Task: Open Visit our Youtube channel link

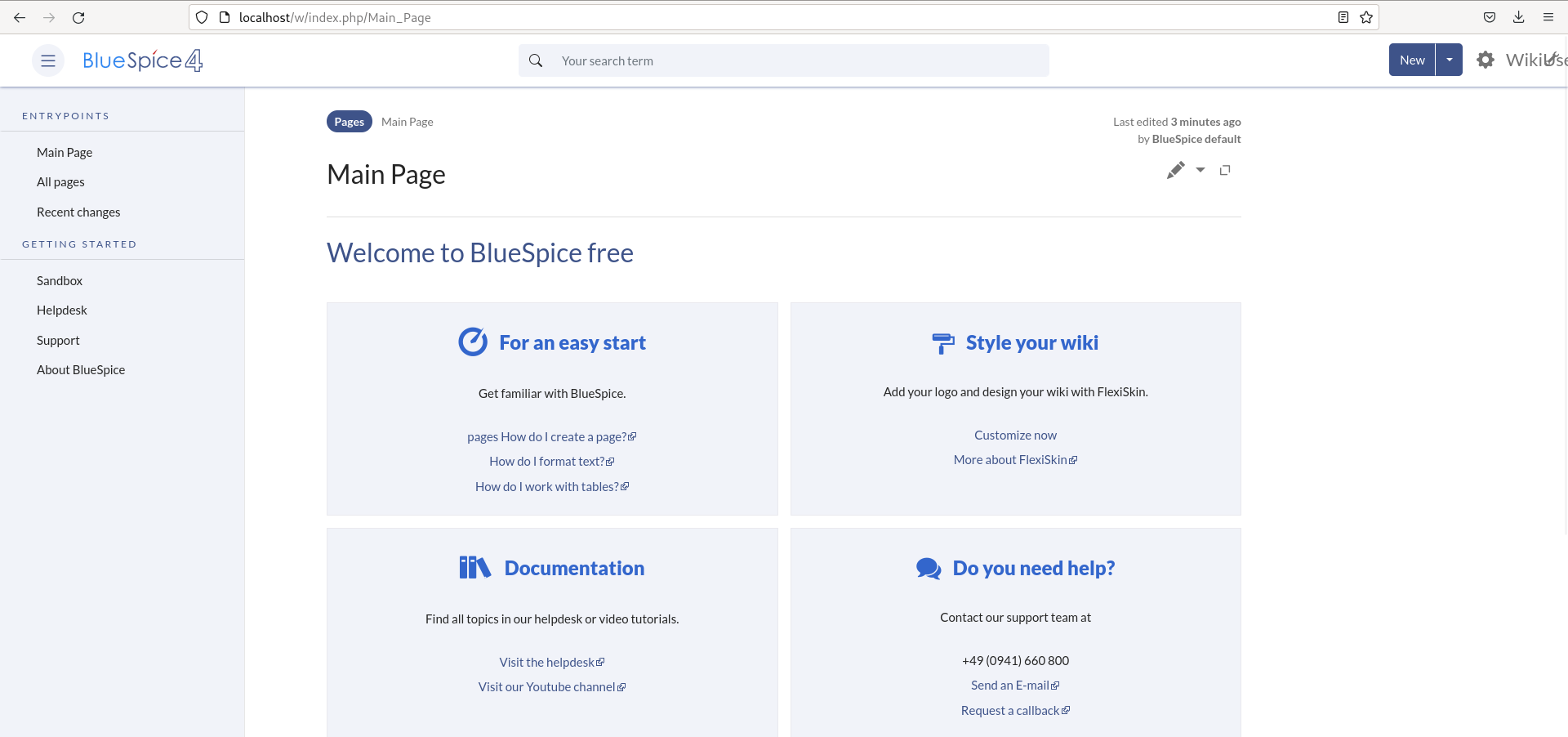Action: 552,687
